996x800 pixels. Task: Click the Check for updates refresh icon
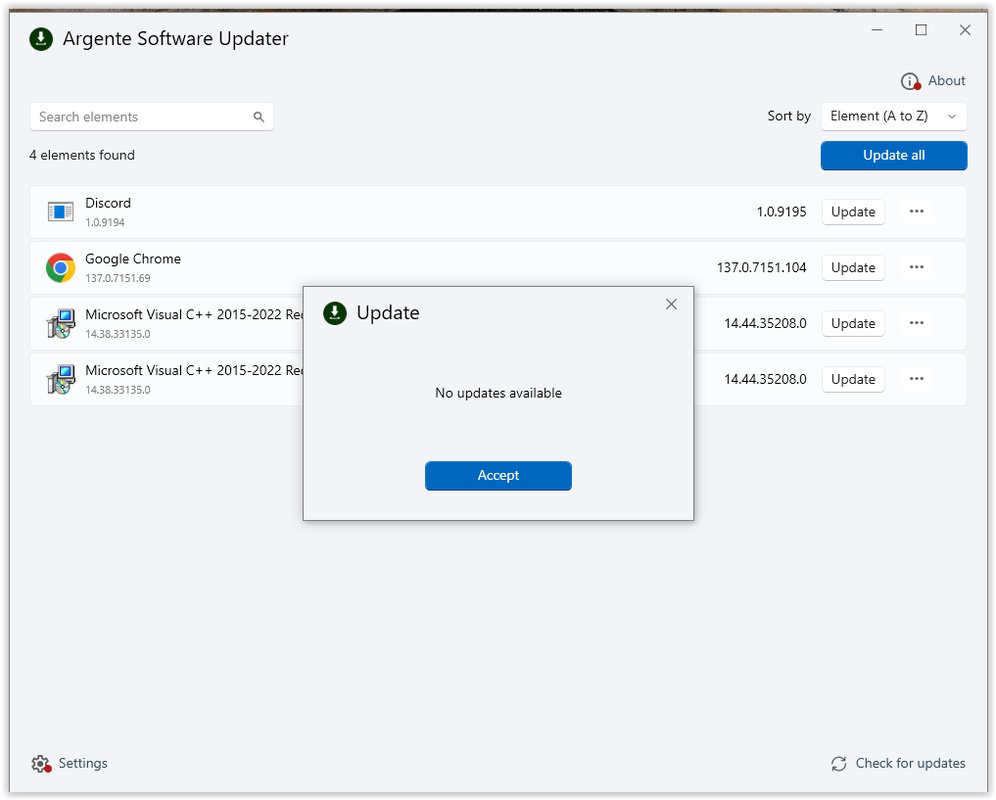pyautogui.click(x=838, y=764)
